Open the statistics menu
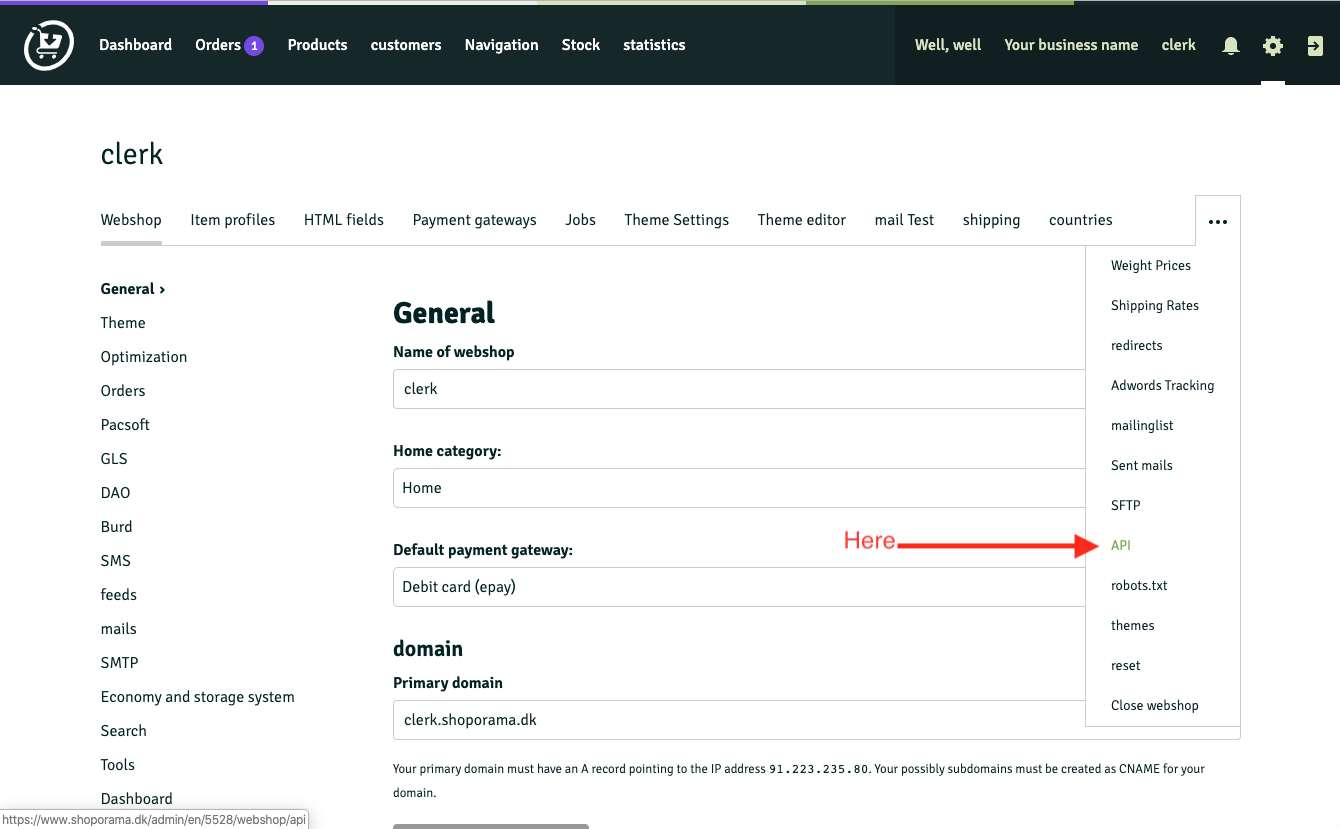This screenshot has height=829, width=1340. (x=654, y=45)
